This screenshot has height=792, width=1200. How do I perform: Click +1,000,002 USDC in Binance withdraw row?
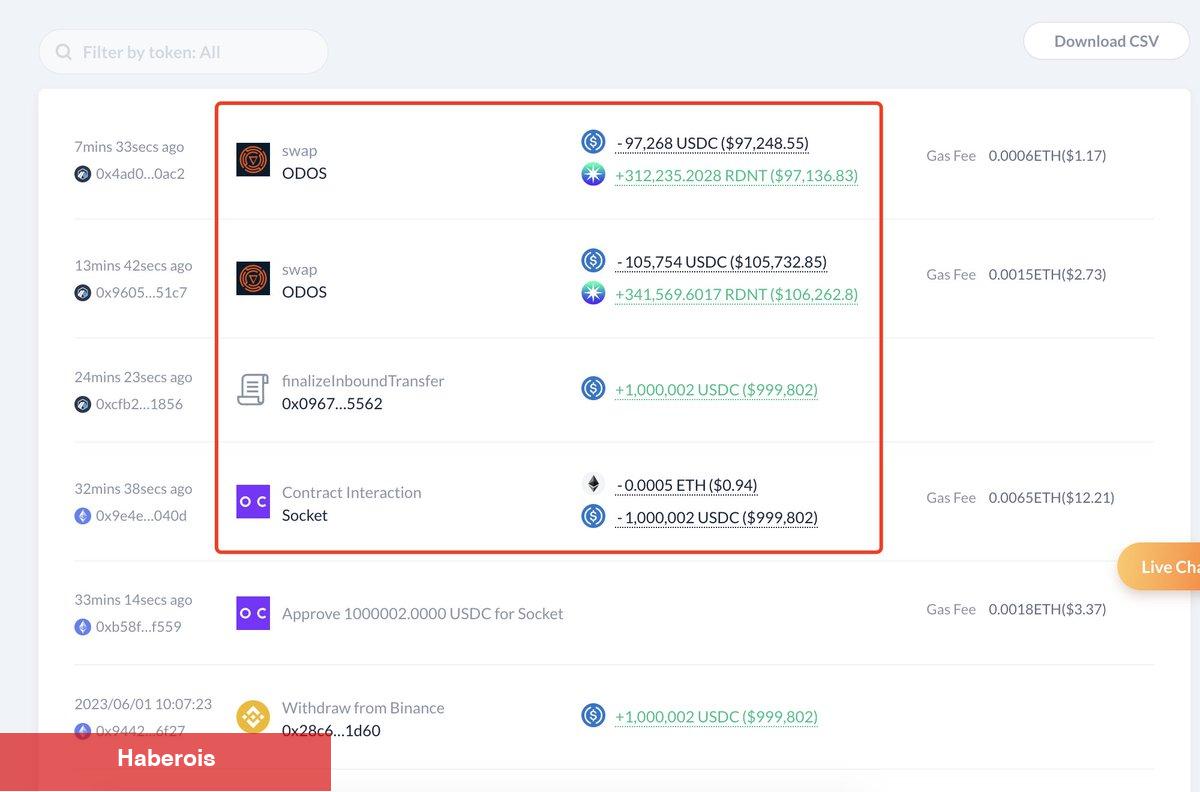click(x=716, y=717)
